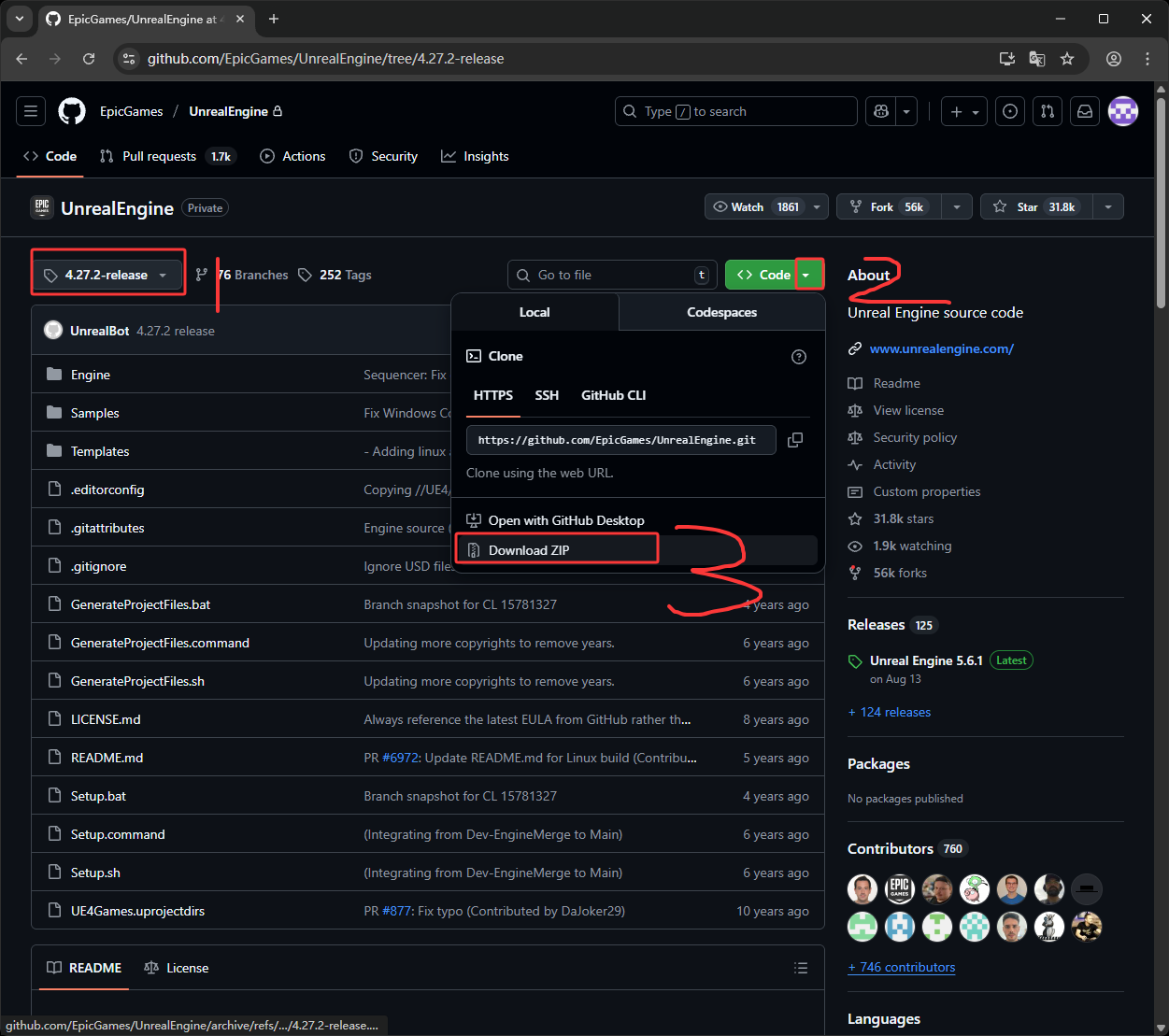Select the HTTPS clone option
1169x1036 pixels.
point(493,395)
